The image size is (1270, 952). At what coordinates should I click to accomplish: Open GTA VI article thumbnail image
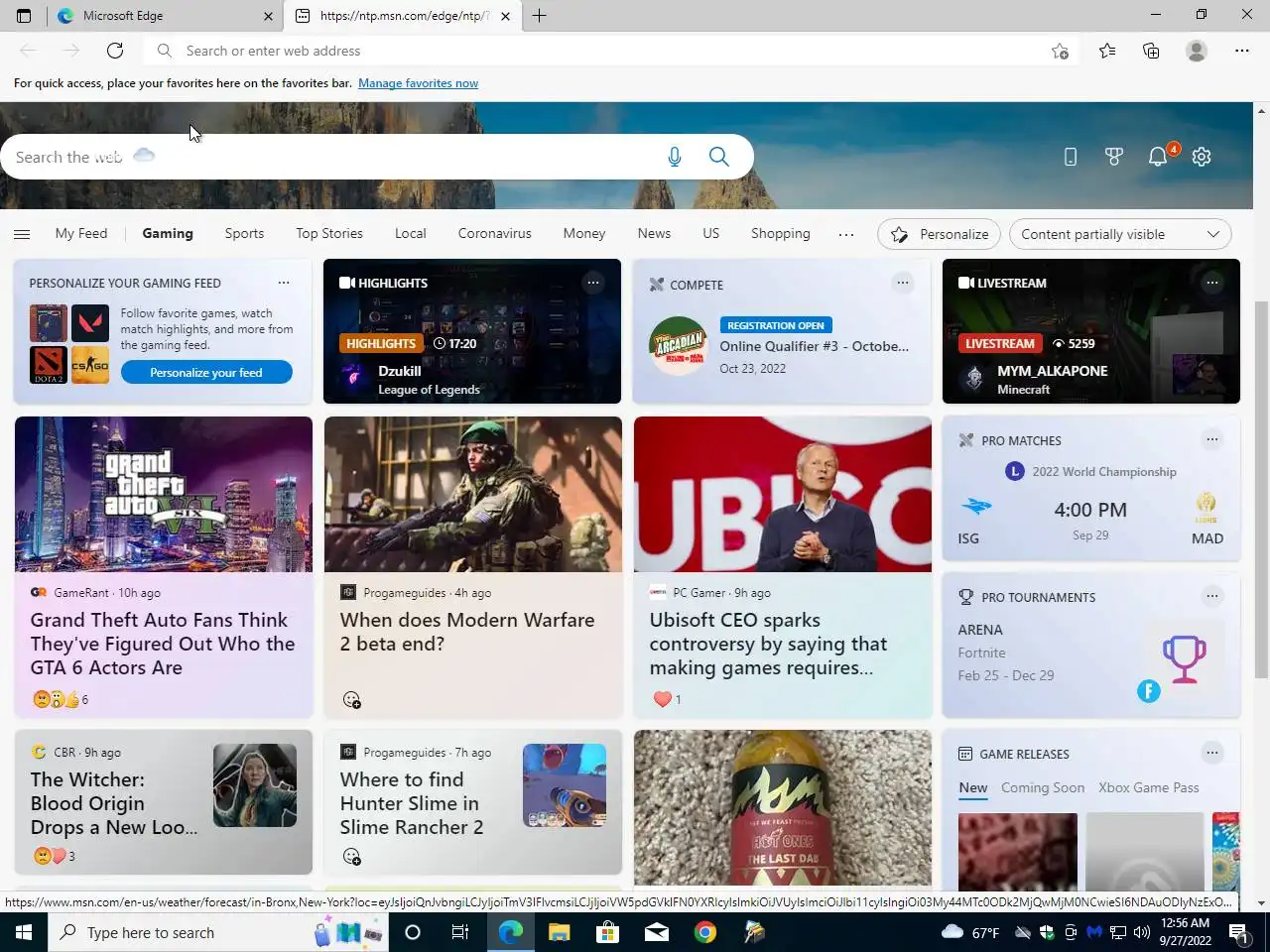tap(164, 494)
